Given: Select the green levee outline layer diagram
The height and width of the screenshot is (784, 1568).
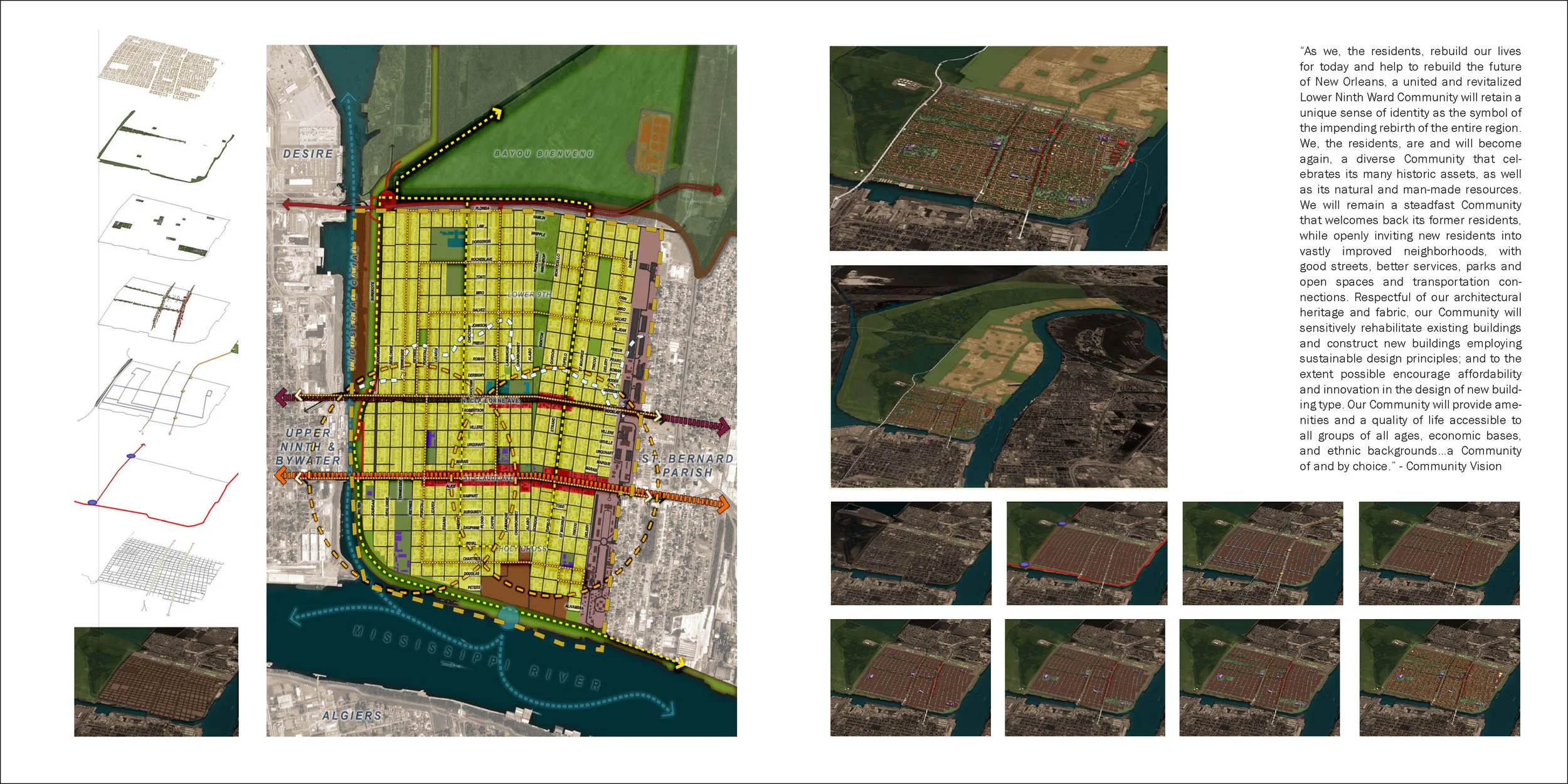Looking at the screenshot, I should [x=166, y=147].
